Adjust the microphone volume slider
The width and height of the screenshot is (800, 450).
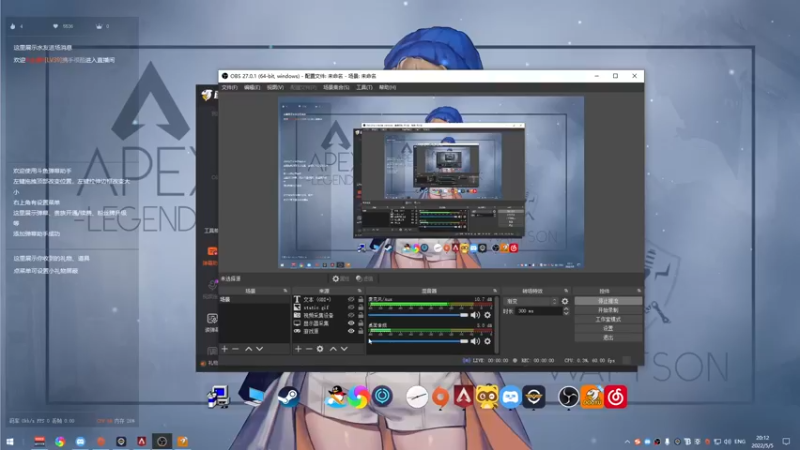coord(418,315)
